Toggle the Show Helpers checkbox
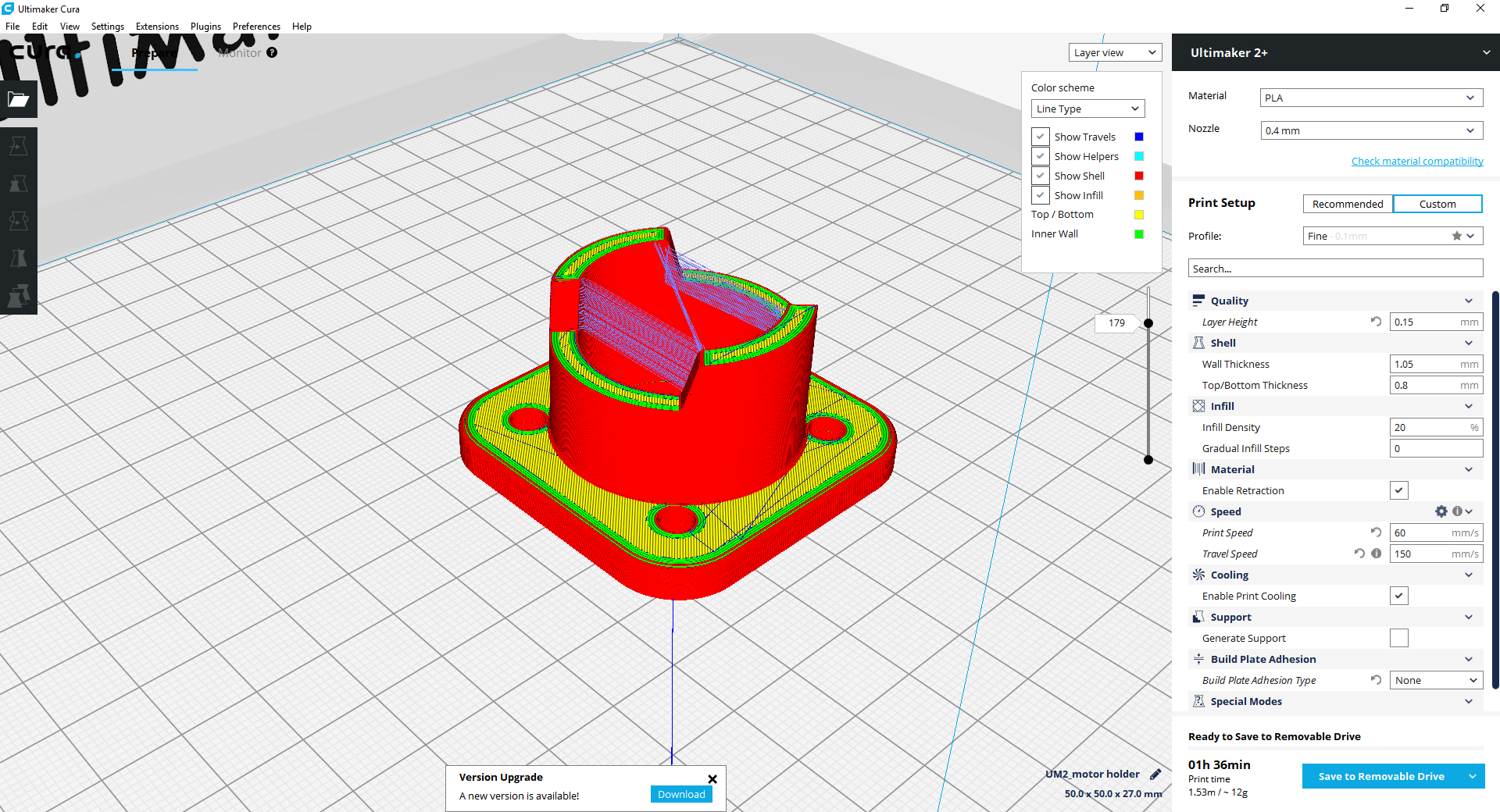Viewport: 1500px width, 812px height. pos(1041,156)
